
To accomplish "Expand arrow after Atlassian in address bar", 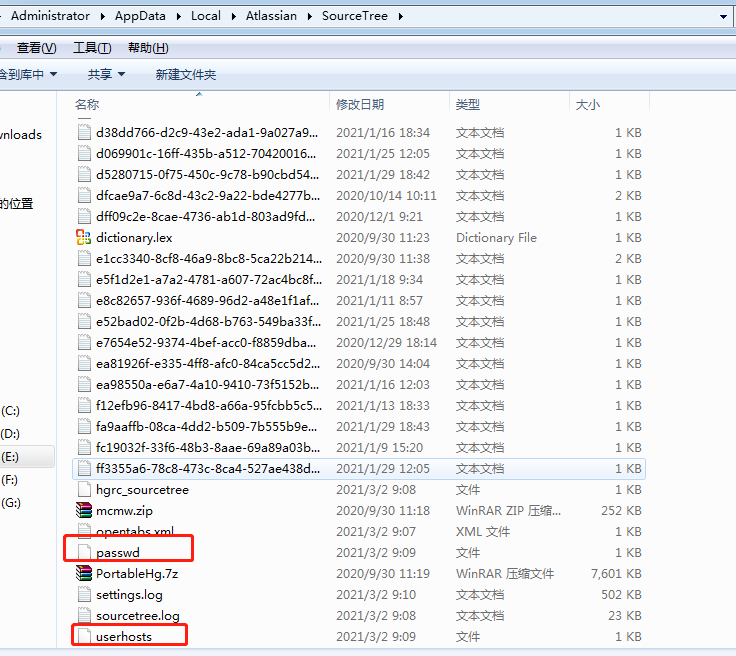I will (309, 16).
